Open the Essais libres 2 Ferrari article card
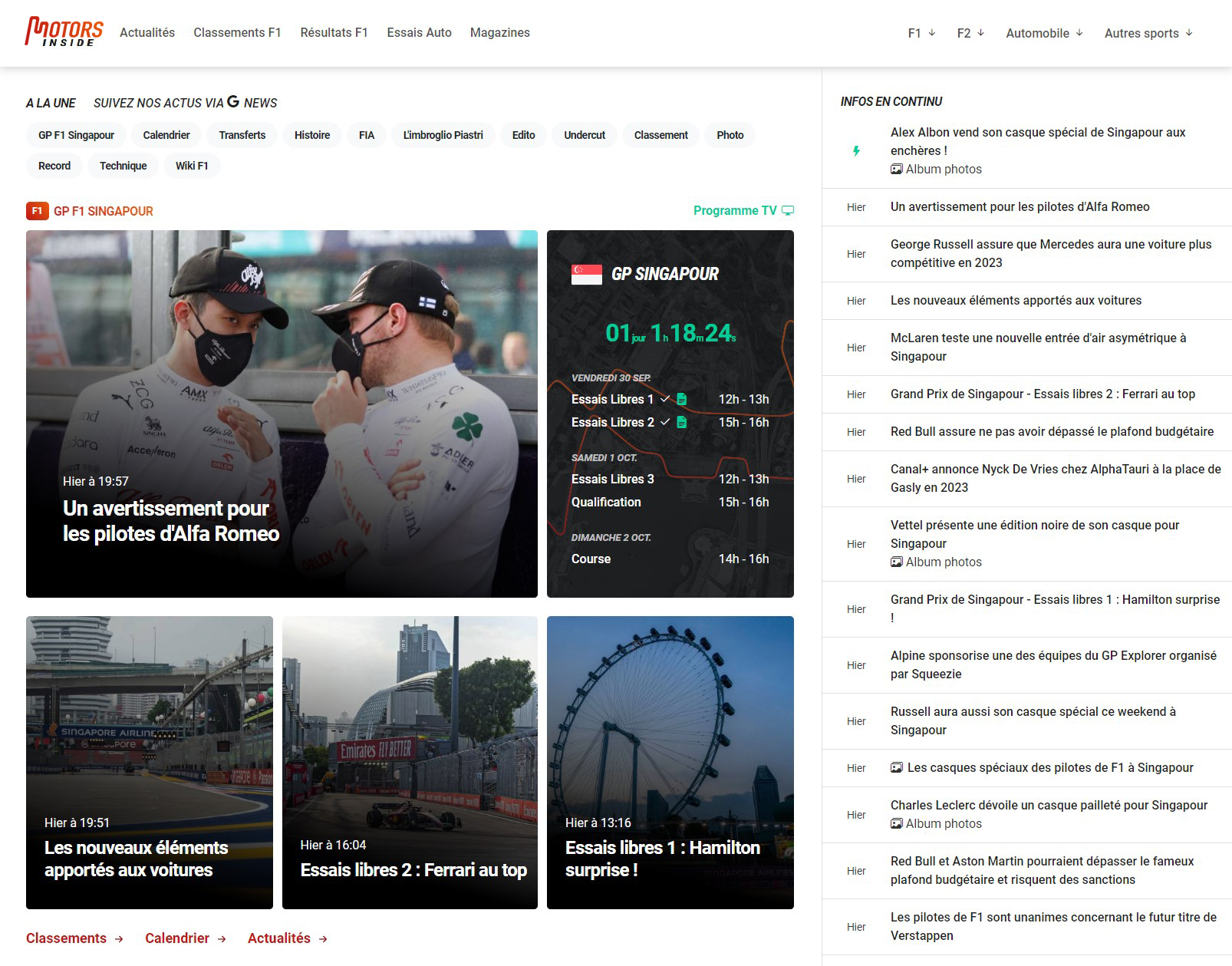The image size is (1232, 966). [410, 762]
